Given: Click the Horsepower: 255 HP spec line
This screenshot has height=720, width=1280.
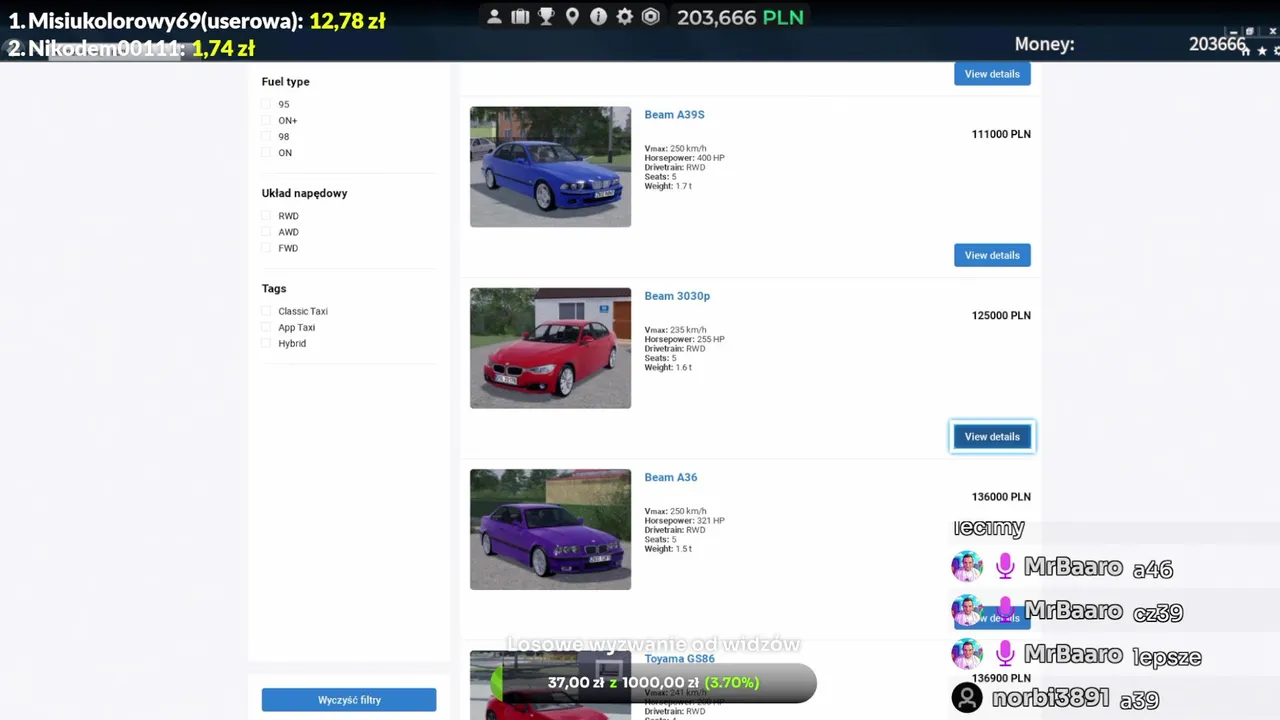Looking at the screenshot, I should [684, 339].
